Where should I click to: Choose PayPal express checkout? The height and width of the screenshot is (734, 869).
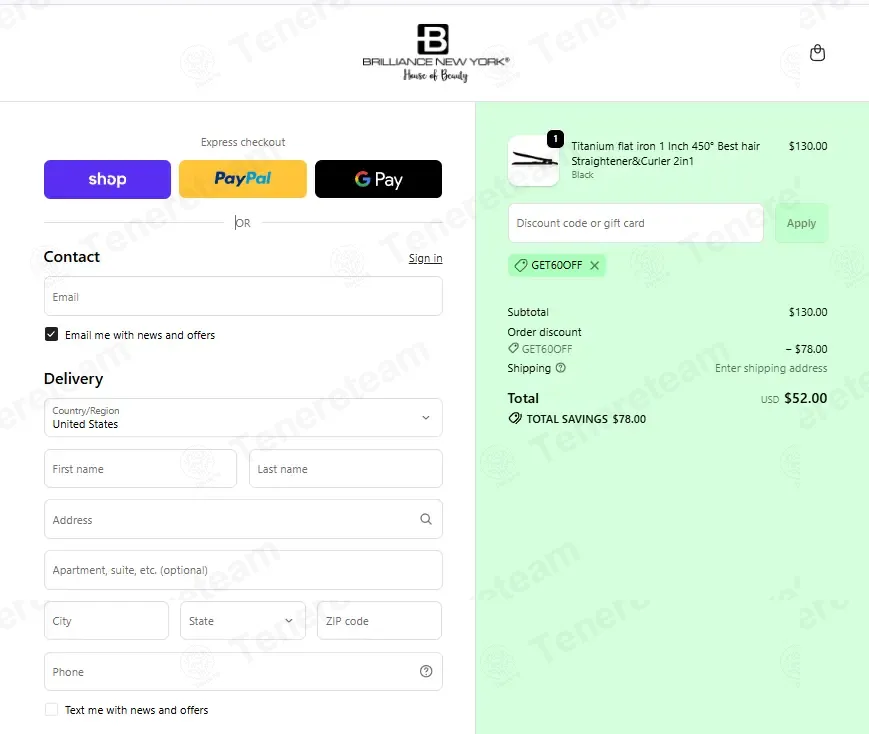(x=243, y=179)
